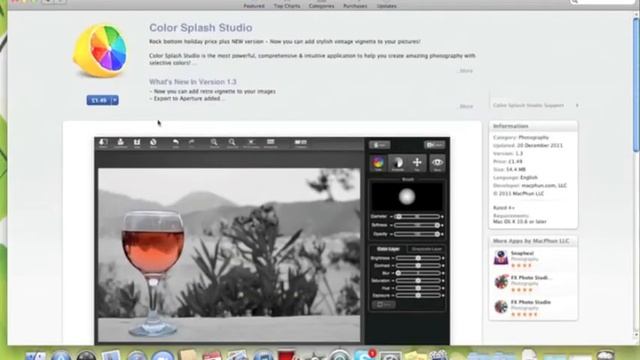This screenshot has width=640, height=360.
Task: Click the 'Mac OS X 10.6 or later' requirement
Action: click(x=519, y=222)
